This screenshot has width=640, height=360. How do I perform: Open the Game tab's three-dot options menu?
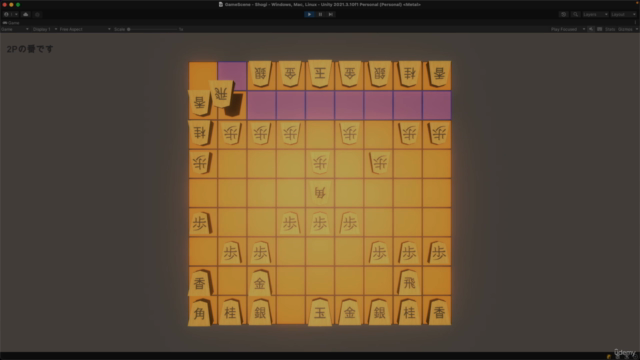[x=635, y=23]
